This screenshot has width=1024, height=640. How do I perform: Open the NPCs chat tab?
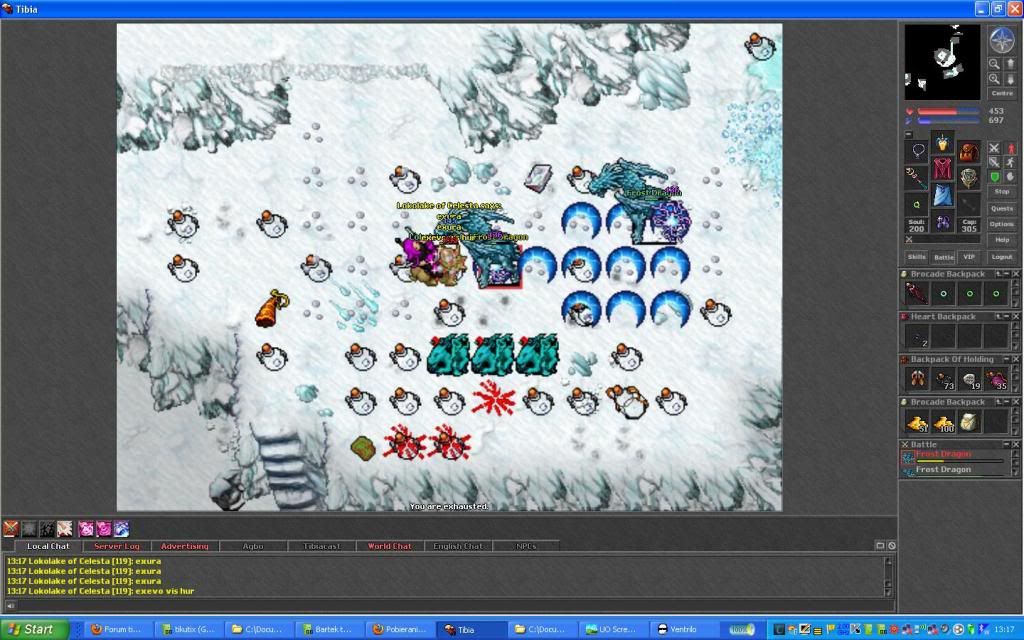tap(526, 546)
